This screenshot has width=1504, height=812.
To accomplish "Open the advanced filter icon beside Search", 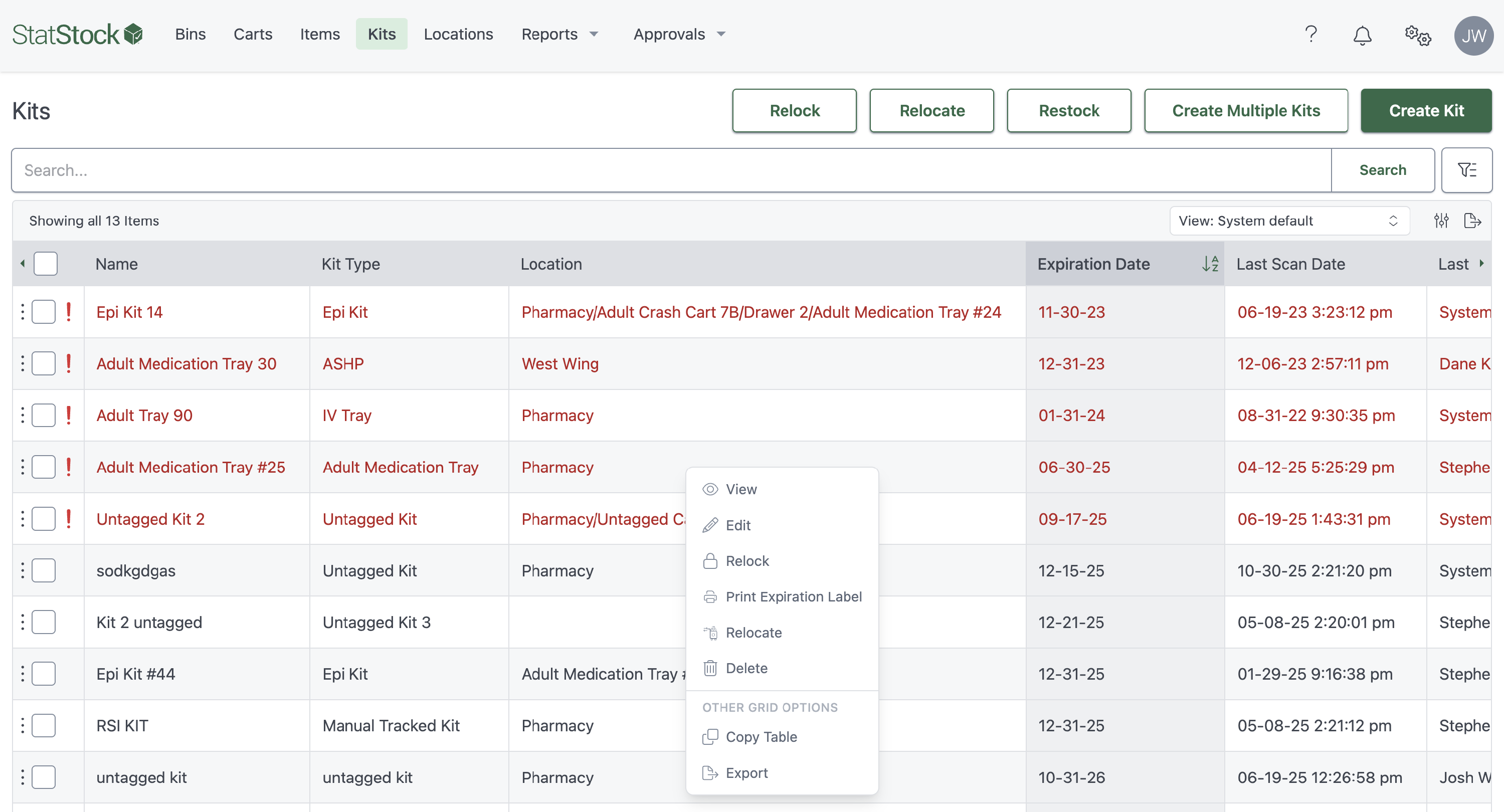I will point(1466,170).
